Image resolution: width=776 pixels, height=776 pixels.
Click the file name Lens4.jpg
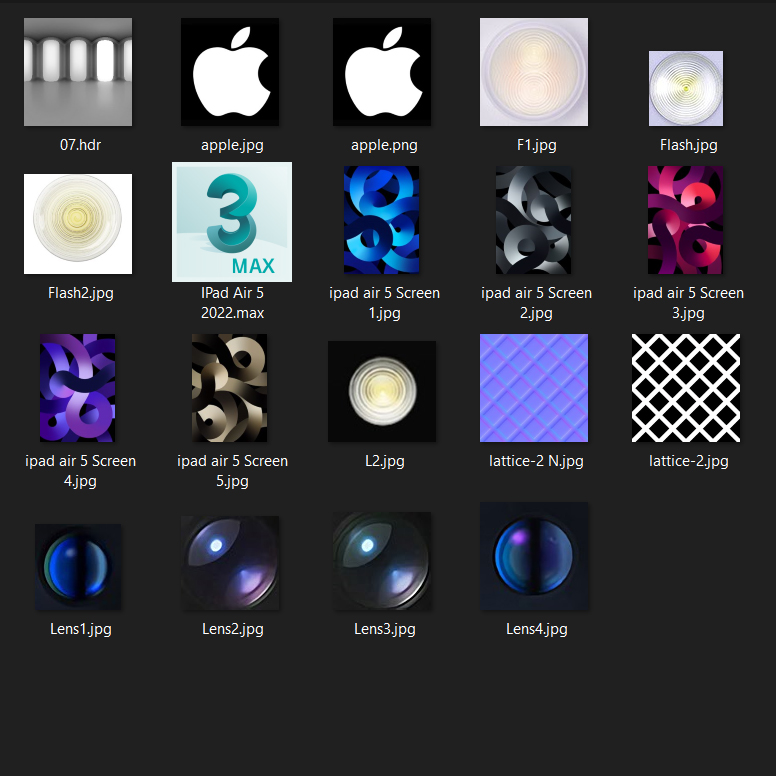pyautogui.click(x=536, y=630)
